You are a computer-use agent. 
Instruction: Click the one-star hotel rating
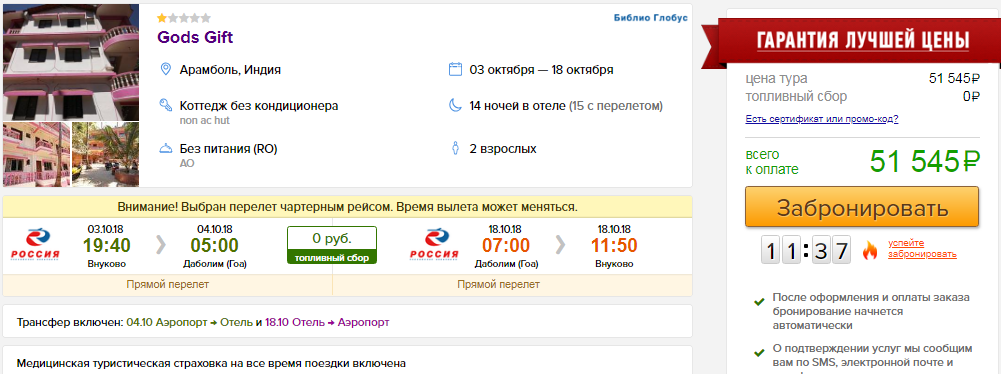(x=184, y=18)
